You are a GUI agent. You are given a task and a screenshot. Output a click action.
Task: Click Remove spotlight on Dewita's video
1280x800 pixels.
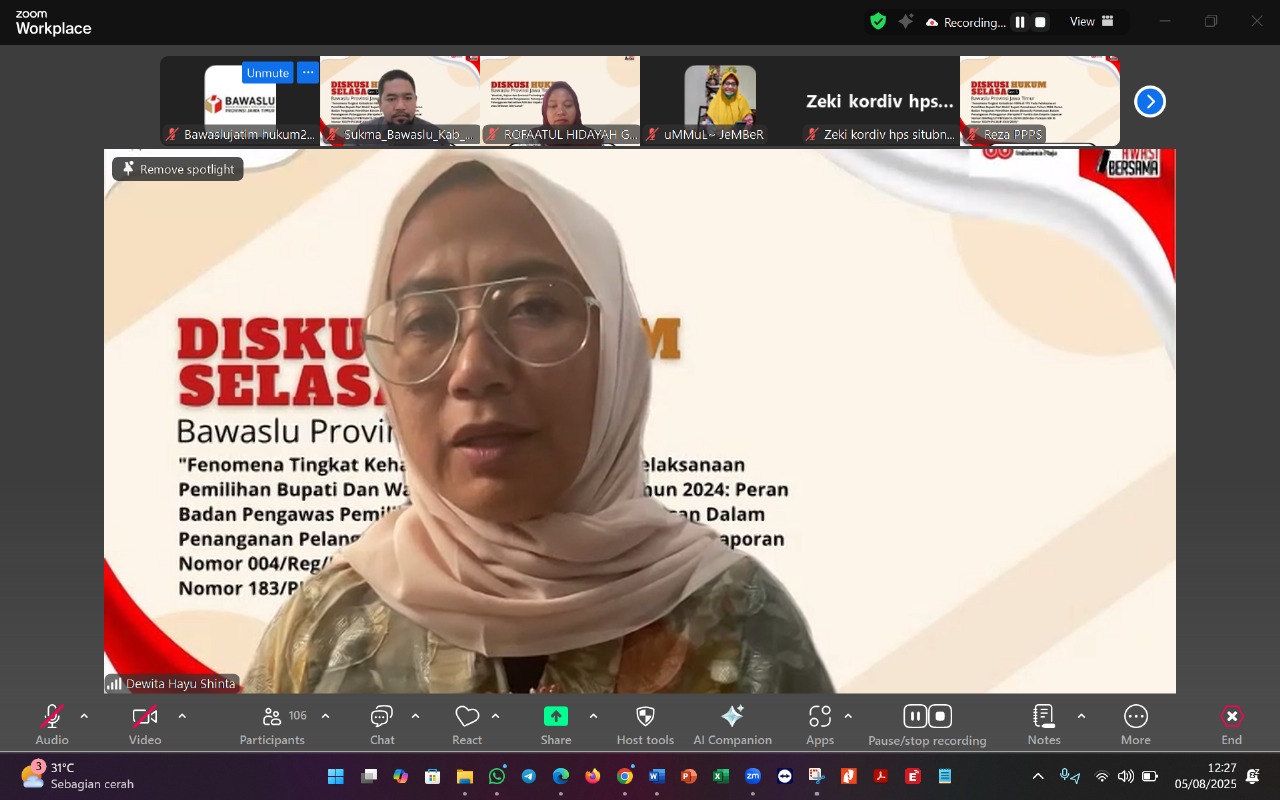point(177,169)
